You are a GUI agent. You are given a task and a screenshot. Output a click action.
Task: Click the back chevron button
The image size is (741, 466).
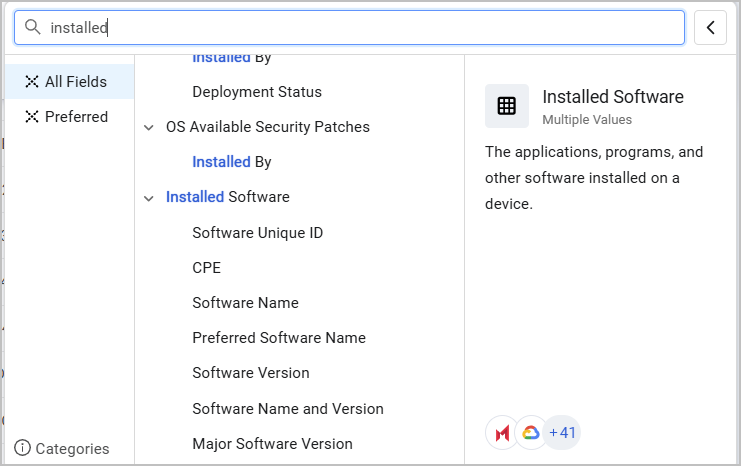click(710, 27)
